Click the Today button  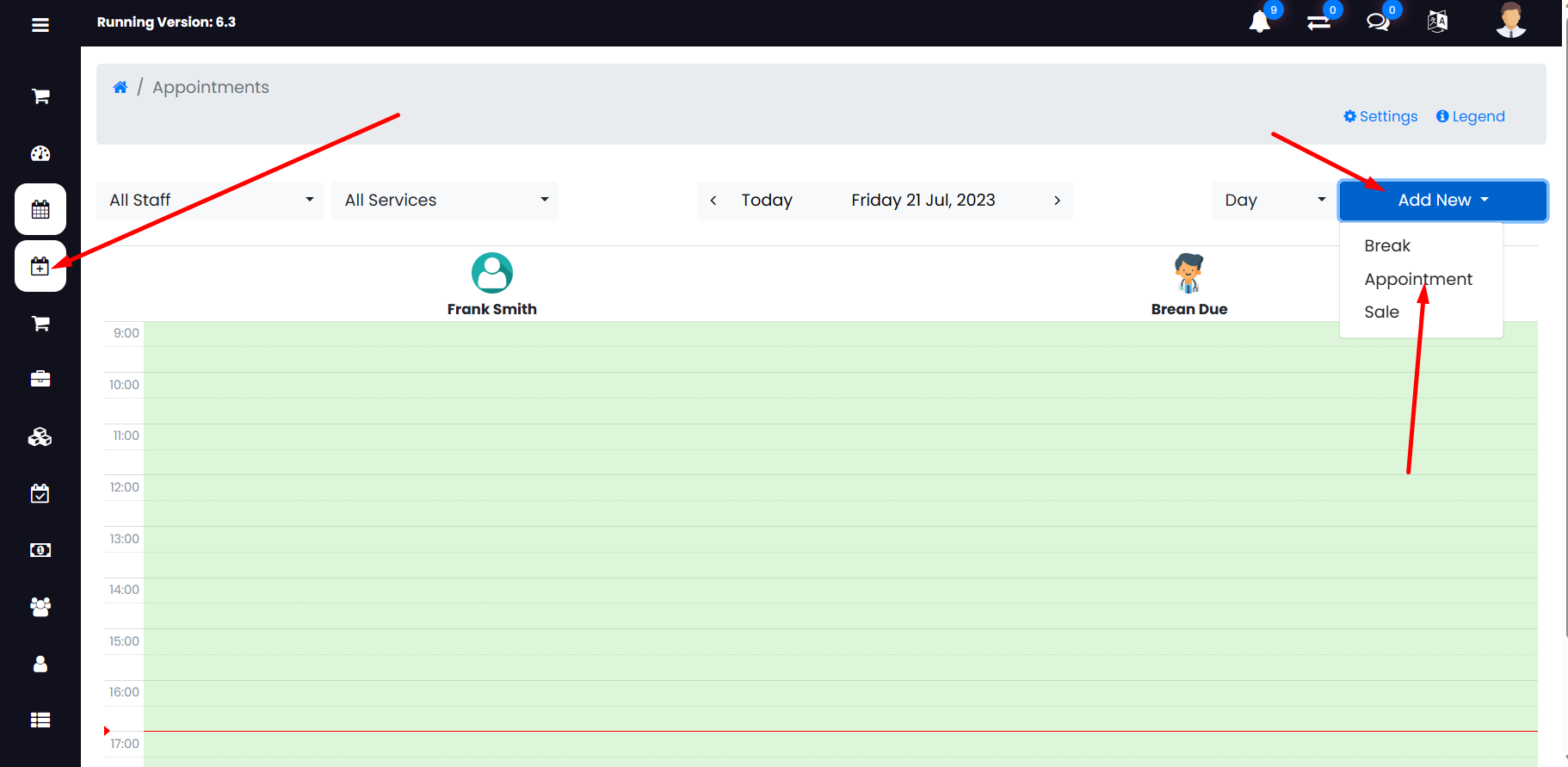click(x=767, y=201)
